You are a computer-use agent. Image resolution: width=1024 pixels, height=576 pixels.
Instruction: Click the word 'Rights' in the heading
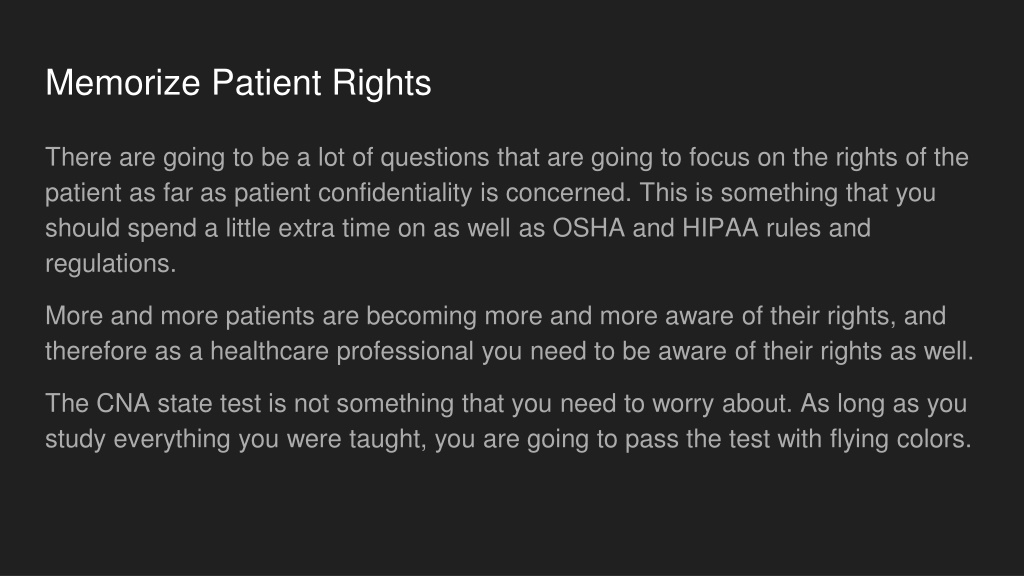point(381,84)
